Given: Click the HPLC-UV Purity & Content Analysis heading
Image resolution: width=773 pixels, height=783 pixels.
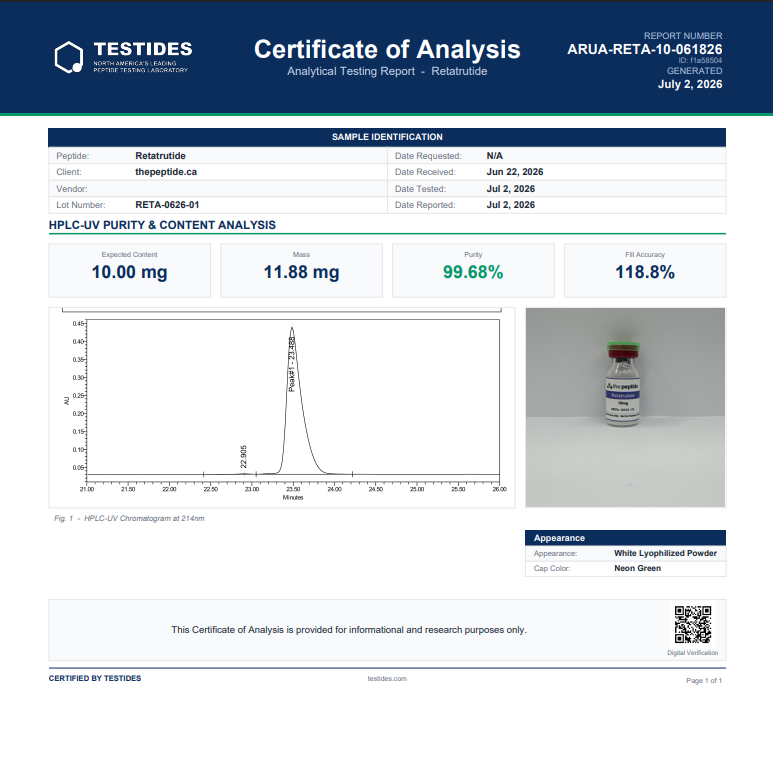Looking at the screenshot, I should 162,225.
